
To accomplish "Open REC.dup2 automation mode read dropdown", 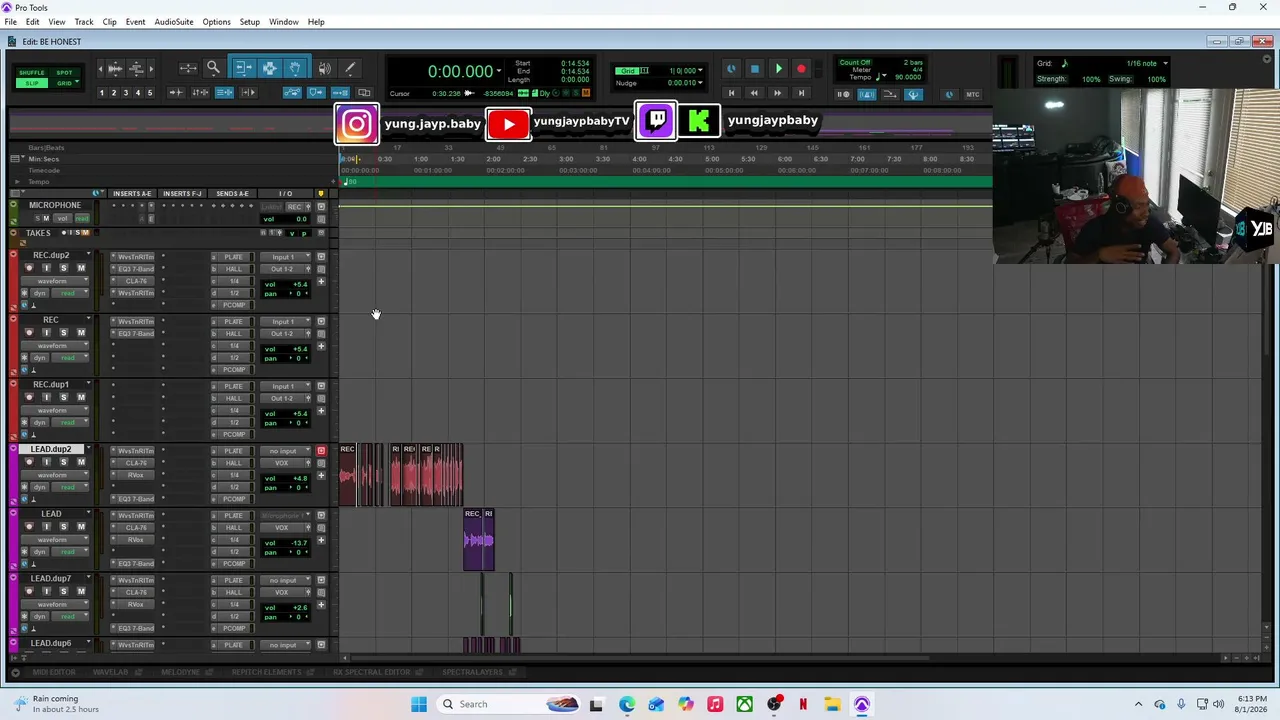I will pyautogui.click(x=68, y=293).
